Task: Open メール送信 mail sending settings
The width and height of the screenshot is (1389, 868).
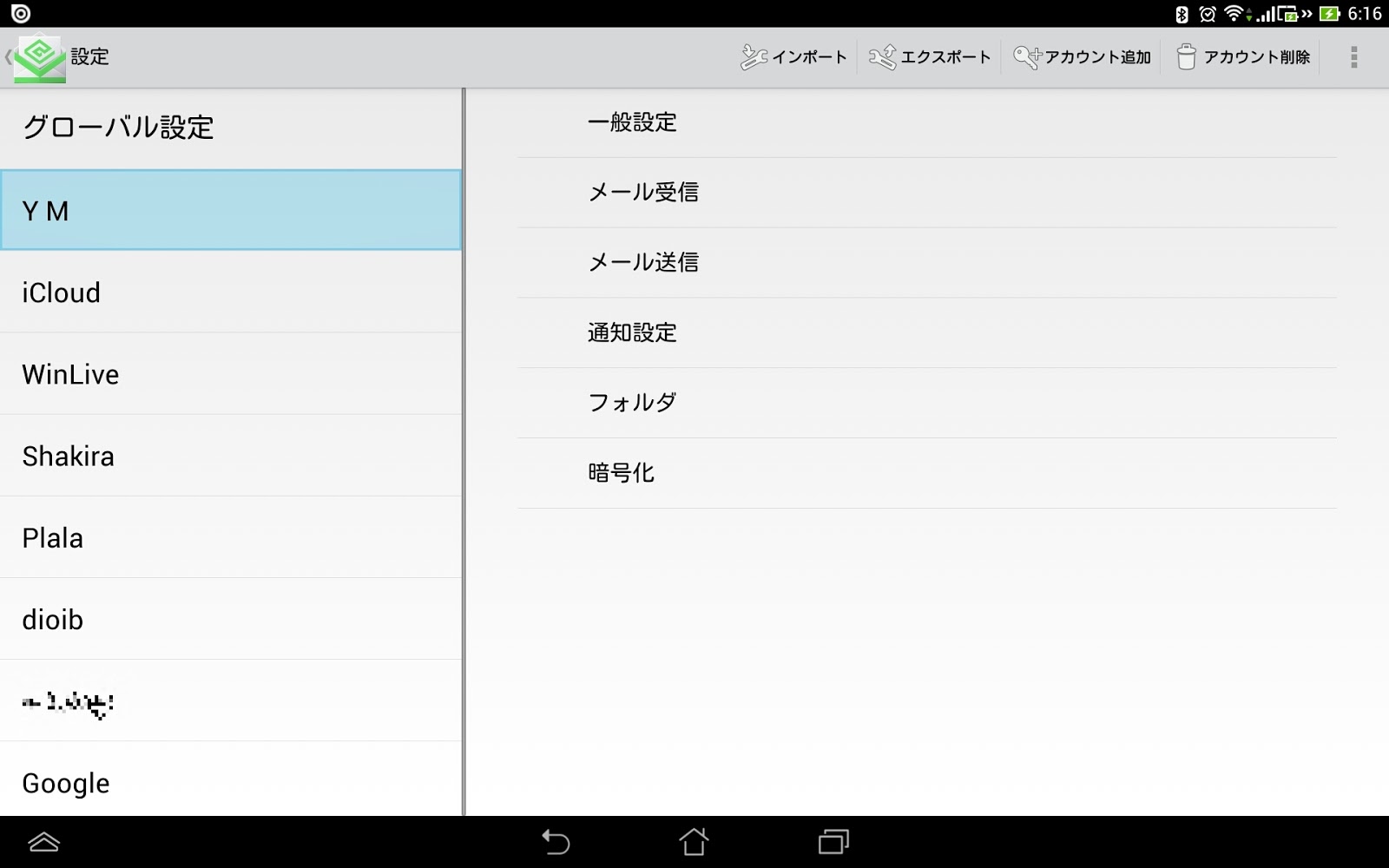Action: 927,263
